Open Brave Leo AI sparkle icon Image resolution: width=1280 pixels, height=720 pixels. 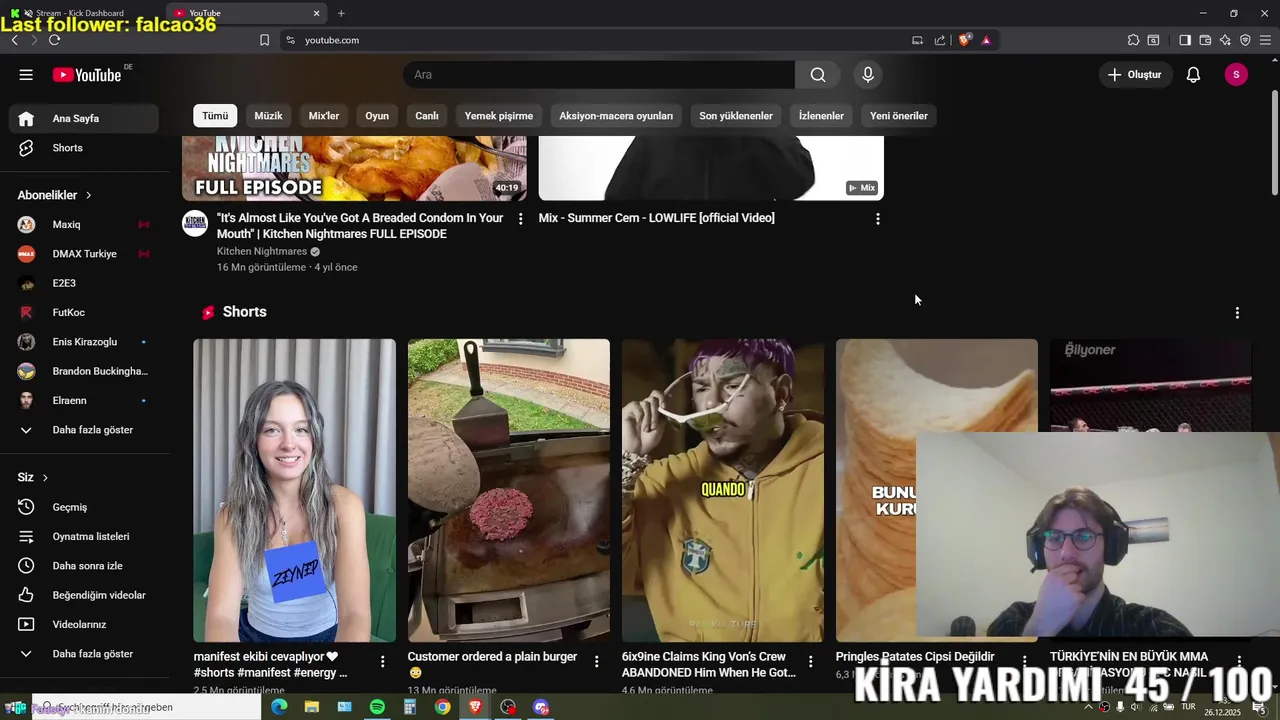coord(1225,40)
